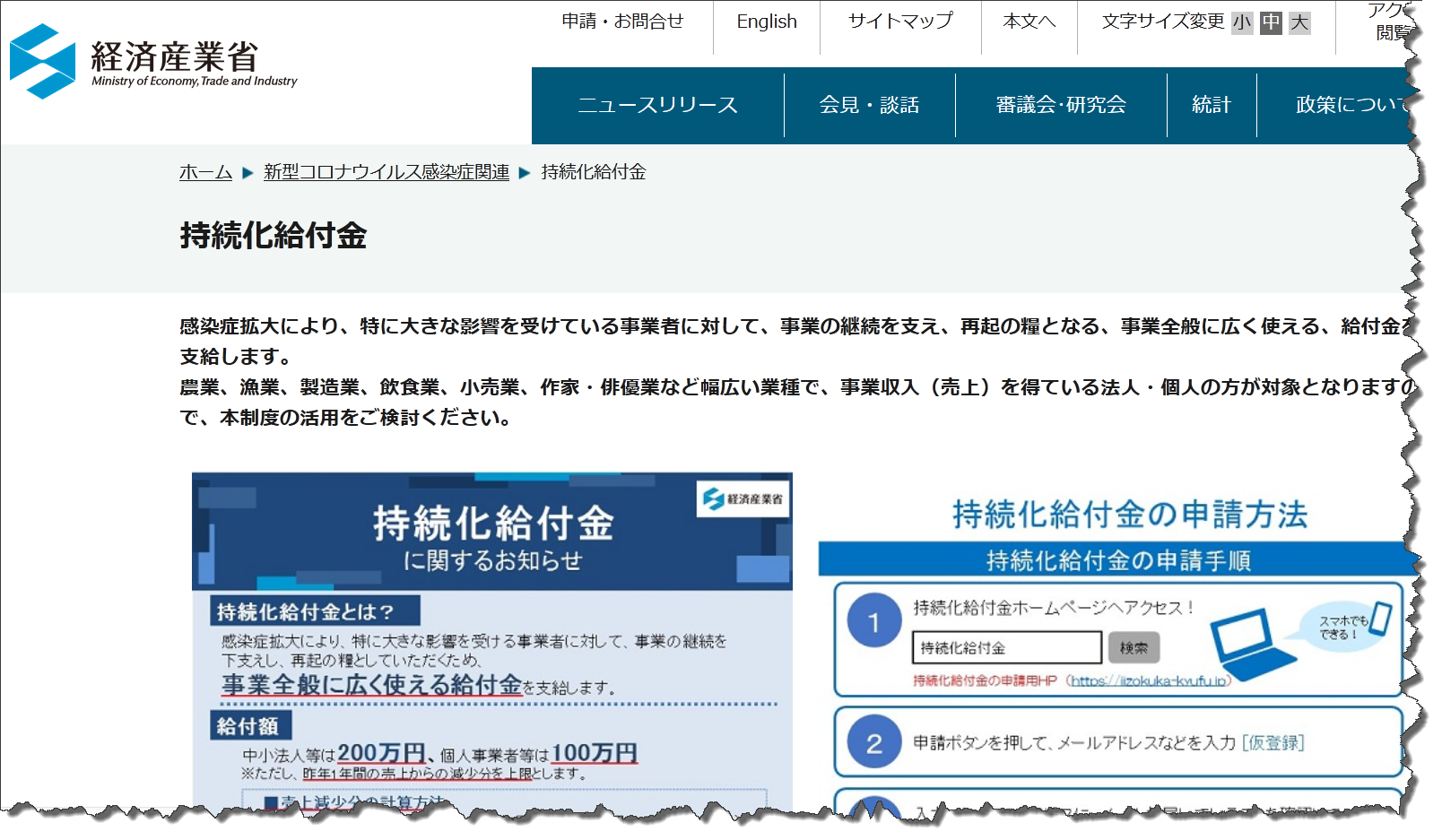Viewport: 1442px width, 840px height.
Task: Click the smartphone icon in speech bubble
Action: [1381, 618]
